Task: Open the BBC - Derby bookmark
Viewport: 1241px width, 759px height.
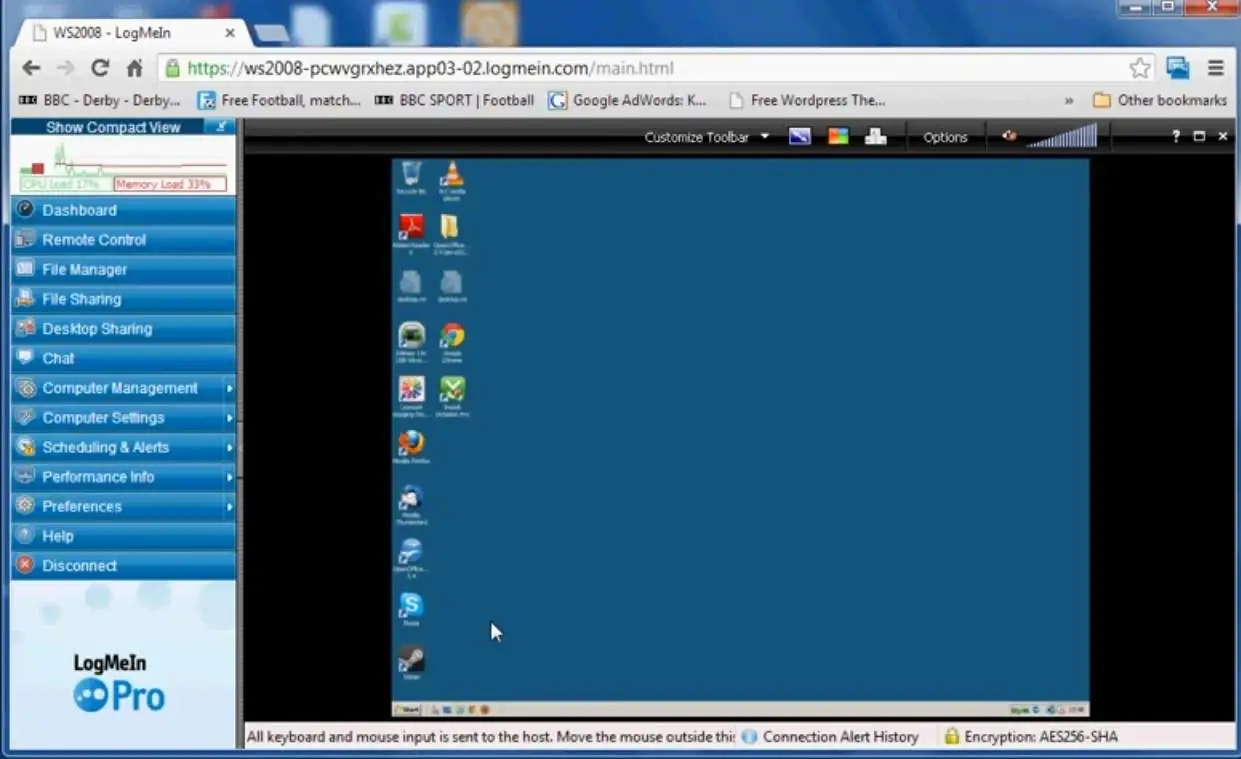Action: 99,100
